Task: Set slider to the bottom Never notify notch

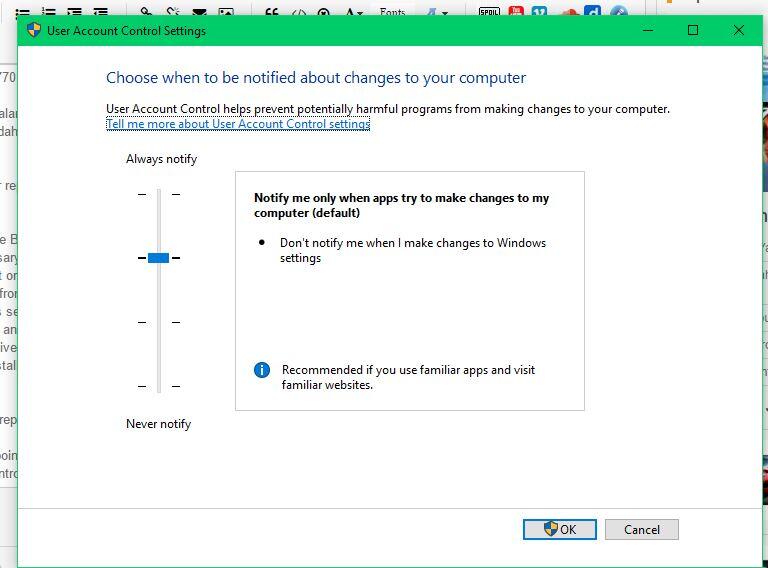Action: (x=159, y=386)
